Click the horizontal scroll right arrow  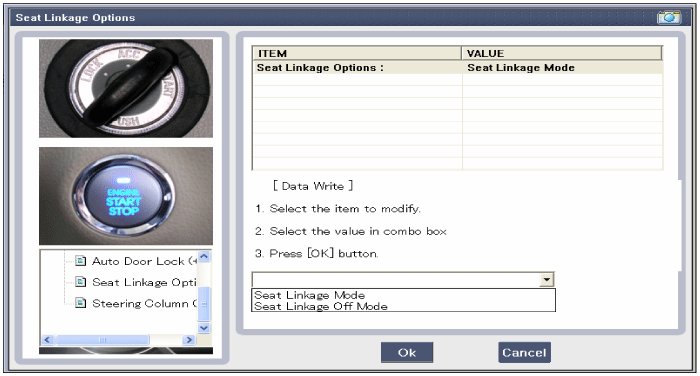[189, 340]
